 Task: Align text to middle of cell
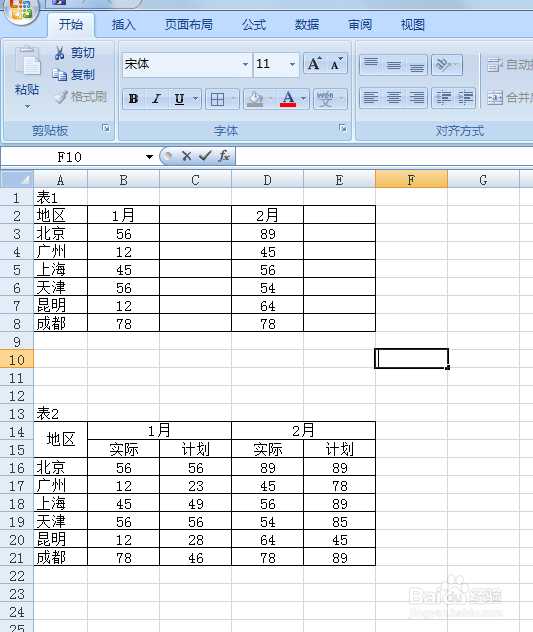[x=394, y=64]
